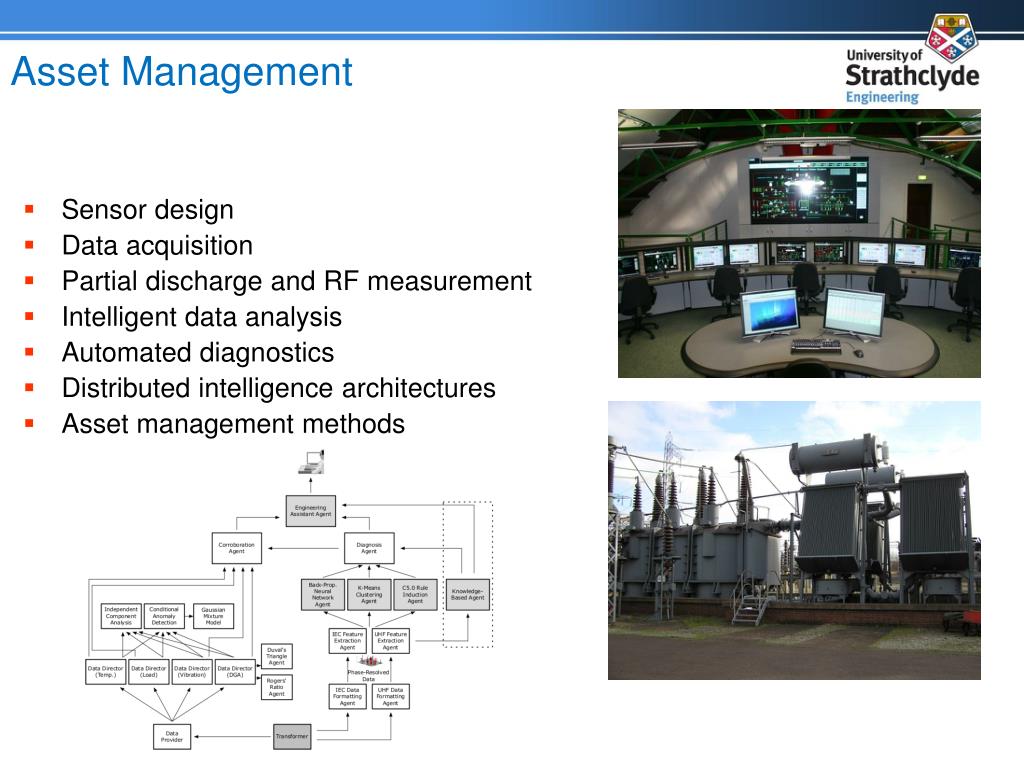This screenshot has height=768, width=1024.
Task: Click the 'K-Means Clustering Agent' box
Action: [369, 595]
